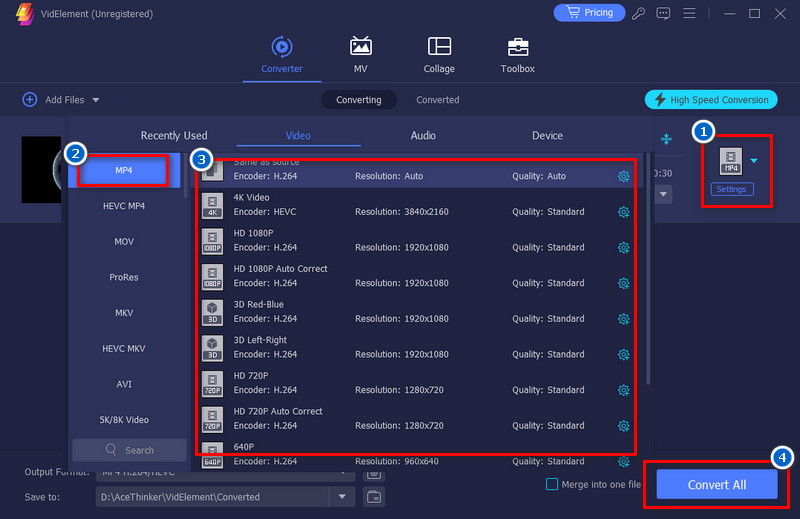
Task: Expand the output format dropdown arrow
Action: pos(754,161)
